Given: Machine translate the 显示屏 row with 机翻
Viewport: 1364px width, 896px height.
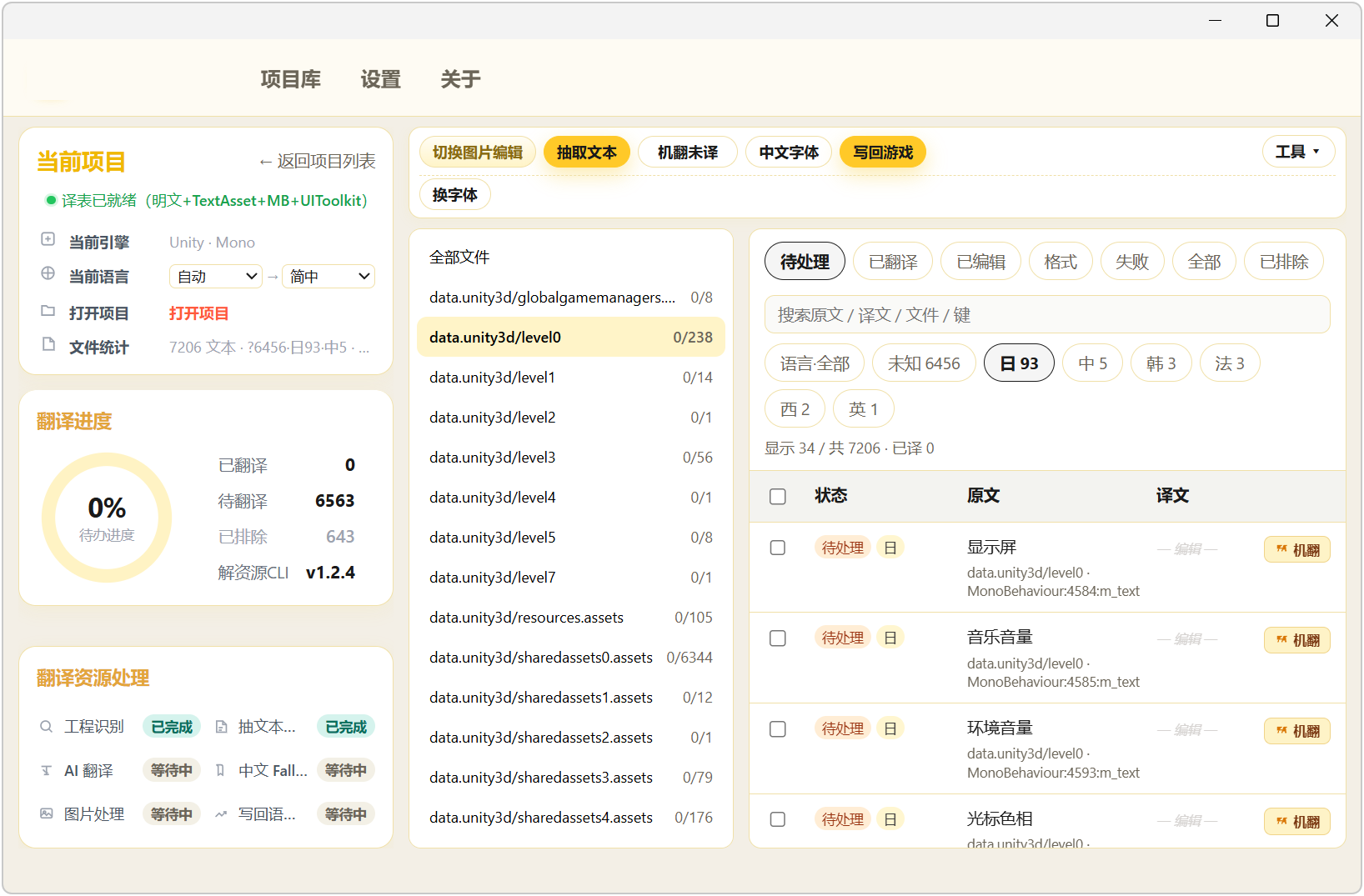Looking at the screenshot, I should (1297, 550).
